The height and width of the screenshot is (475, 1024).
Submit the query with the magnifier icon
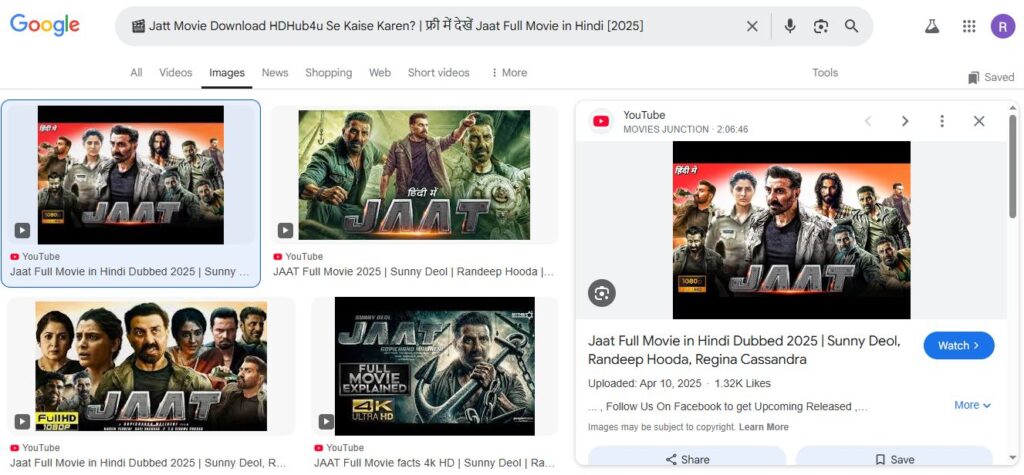point(852,26)
